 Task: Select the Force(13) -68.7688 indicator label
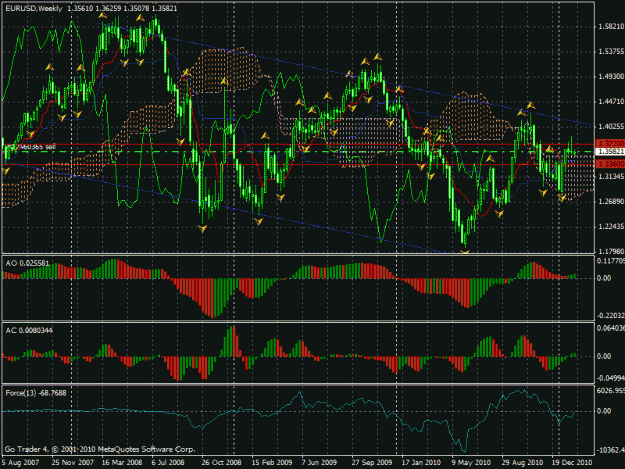(x=36, y=393)
